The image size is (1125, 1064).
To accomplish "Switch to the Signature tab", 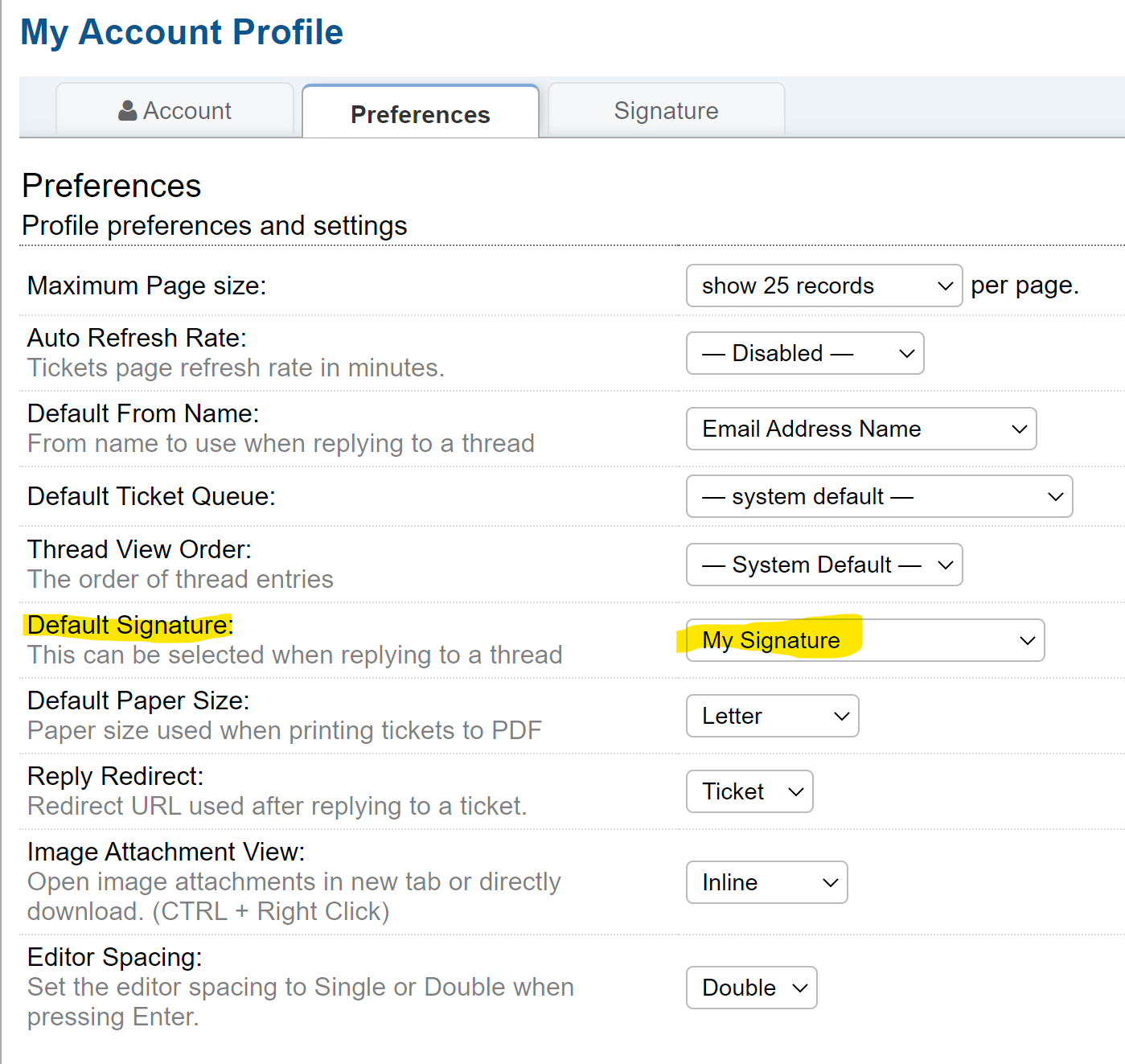I will pos(666,111).
